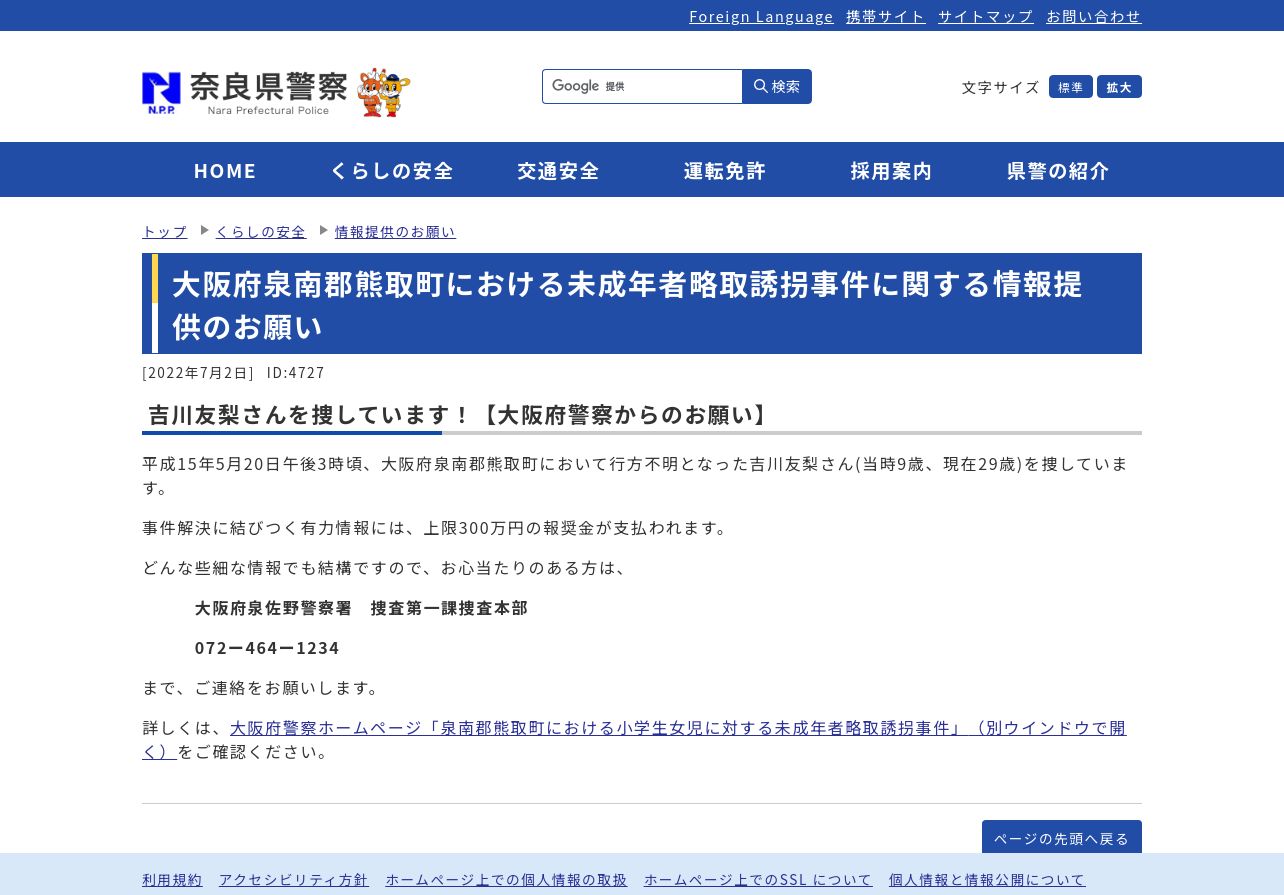Click the 検索 search button
Screen dimensions: 1284x895
pyautogui.click(x=777, y=87)
